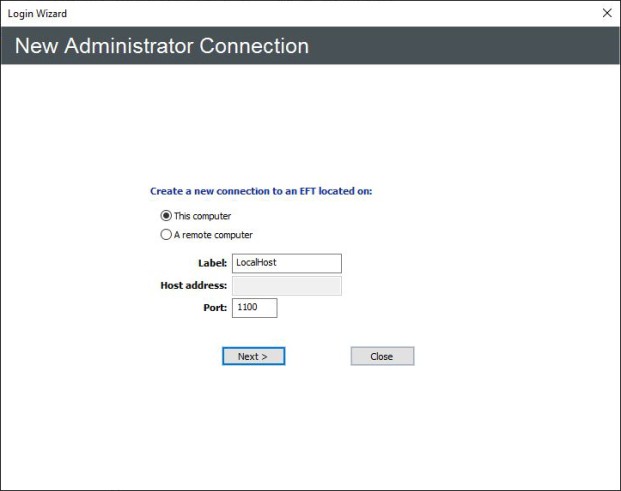Click the number 1100 in the Port box

click(247, 308)
